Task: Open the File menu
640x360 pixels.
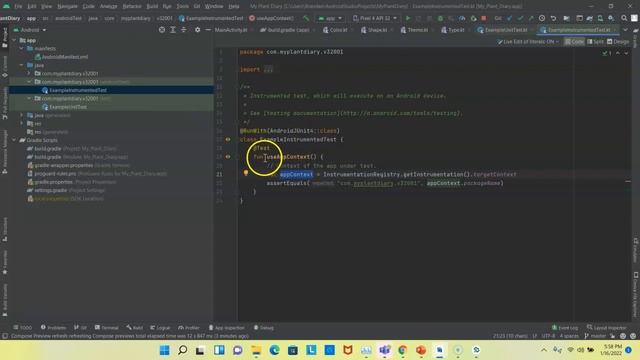Action: pos(18,7)
